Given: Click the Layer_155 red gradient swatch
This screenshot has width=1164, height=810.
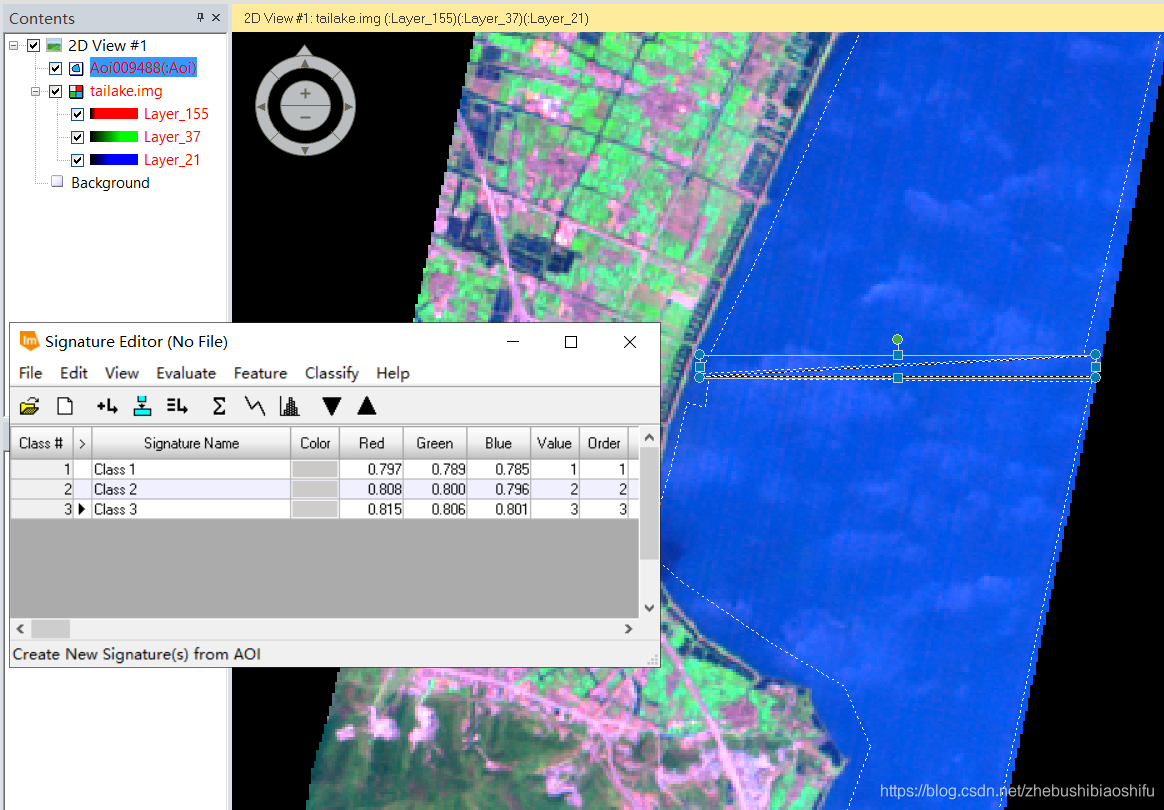Looking at the screenshot, I should tap(114, 114).
